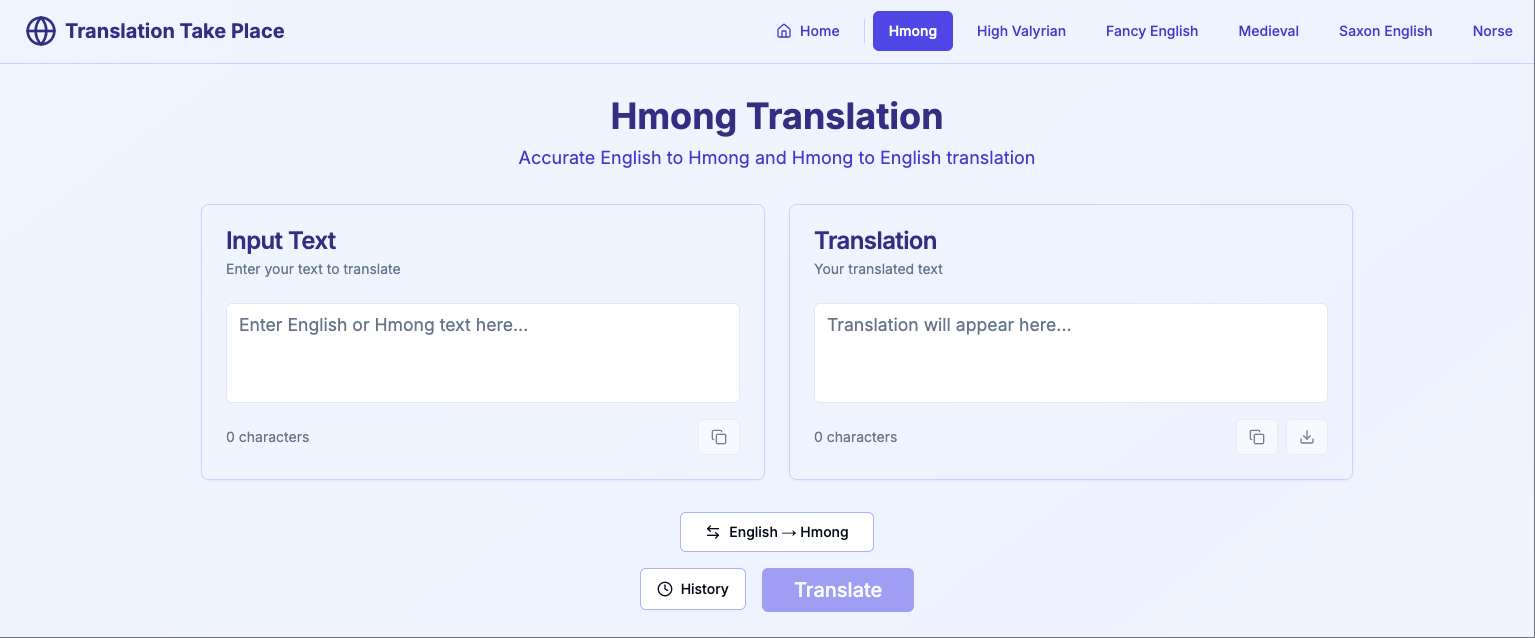Visit the Saxon English translator
Screen dimensions: 1535x638
(1385, 31)
